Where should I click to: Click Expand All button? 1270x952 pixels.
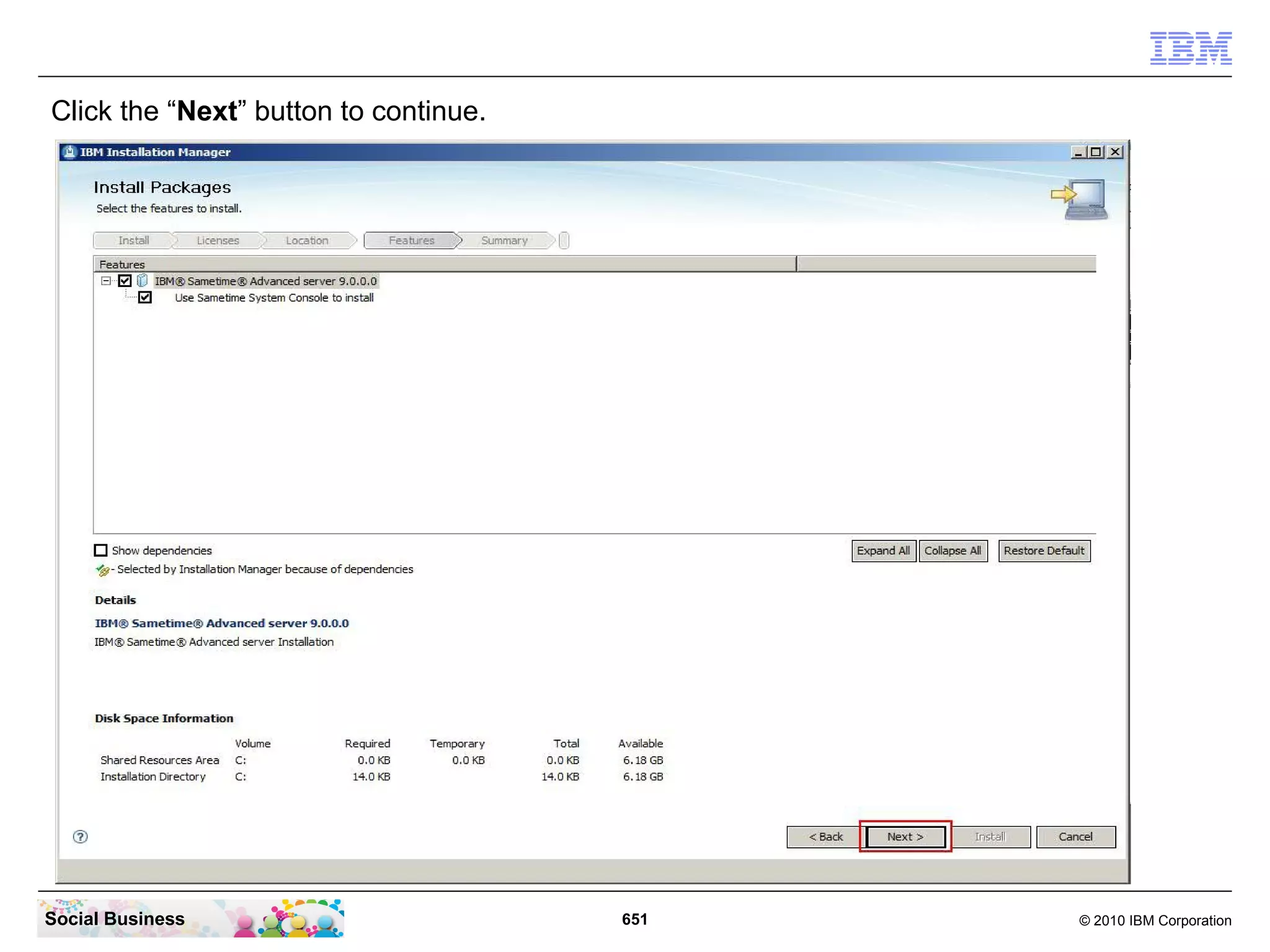[x=884, y=551]
